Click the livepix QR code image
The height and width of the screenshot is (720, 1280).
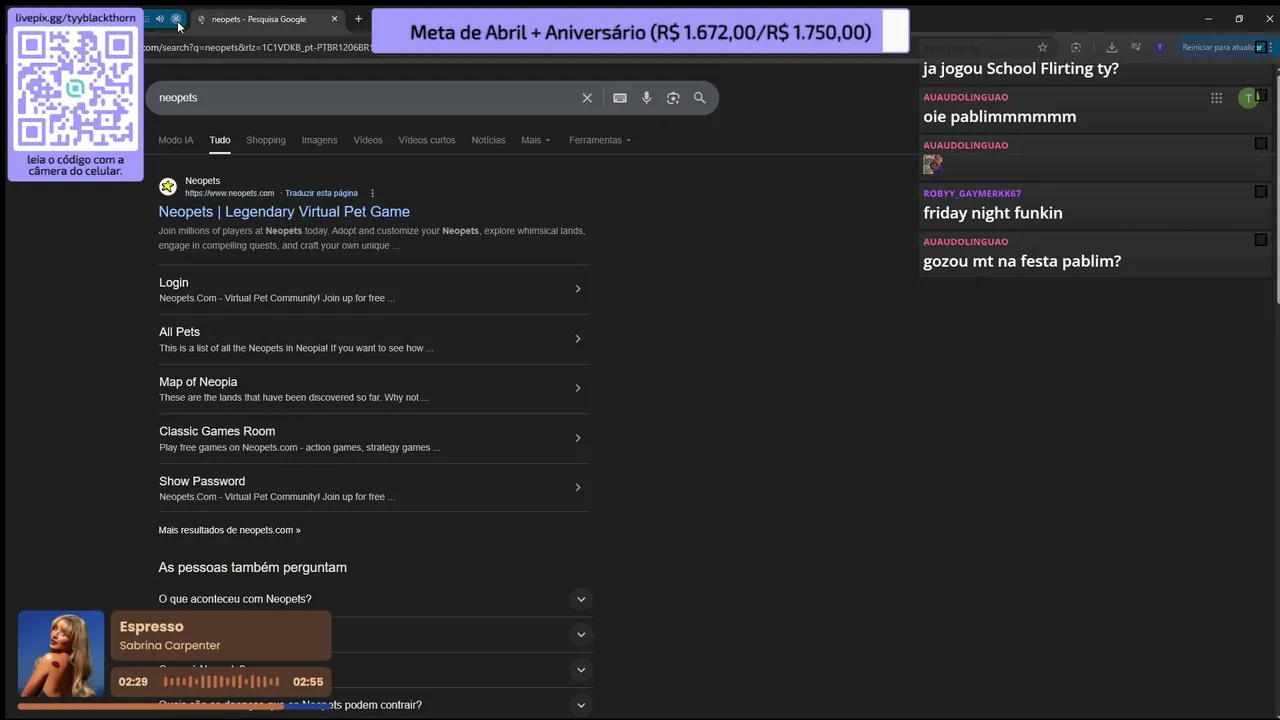(x=75, y=88)
